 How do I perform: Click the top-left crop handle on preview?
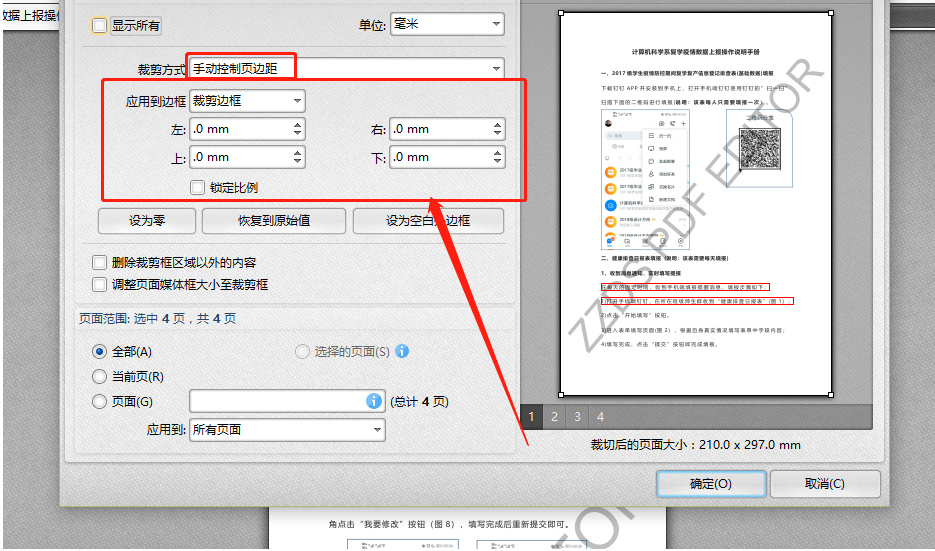click(561, 13)
